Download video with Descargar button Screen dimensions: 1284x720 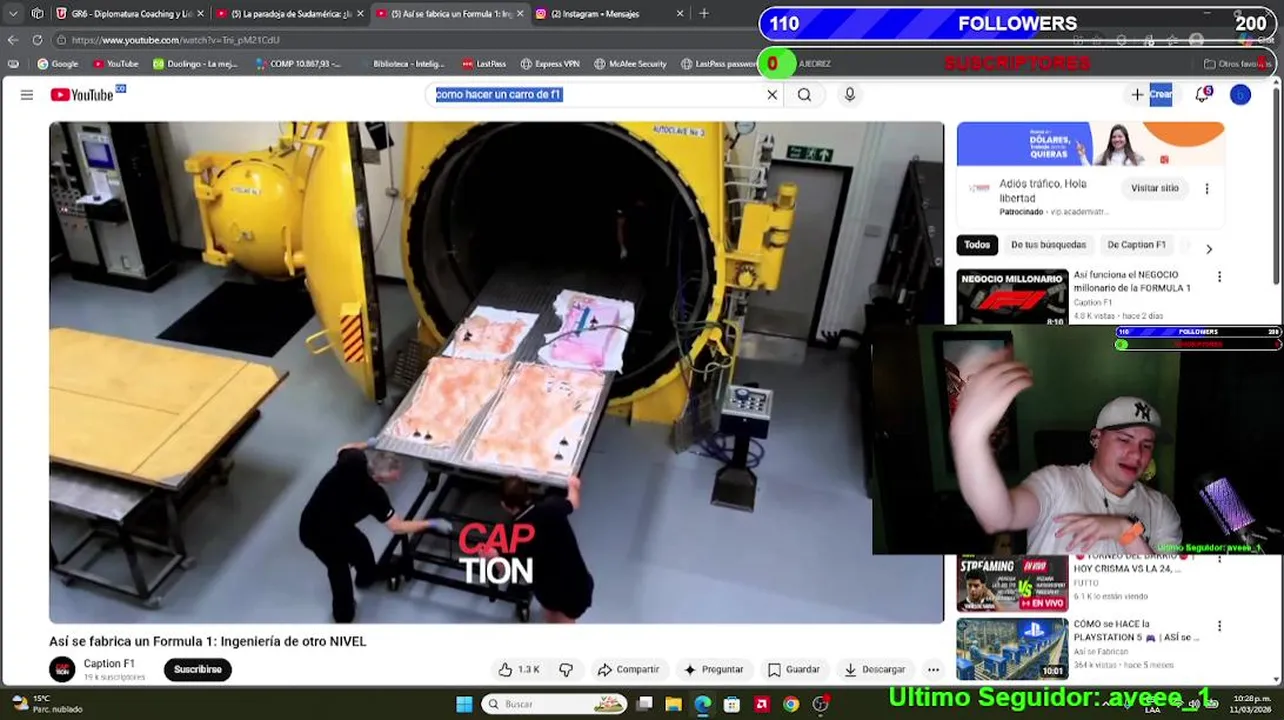874,669
